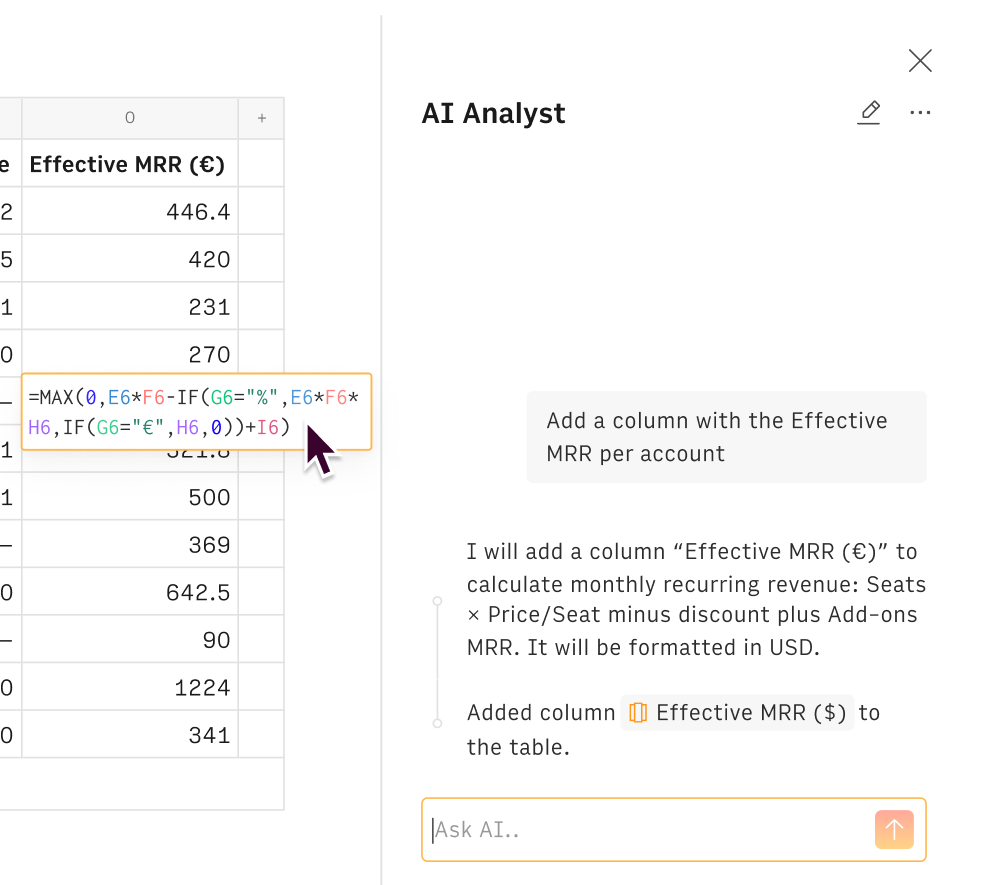Close the AI Analyst panel

(920, 61)
